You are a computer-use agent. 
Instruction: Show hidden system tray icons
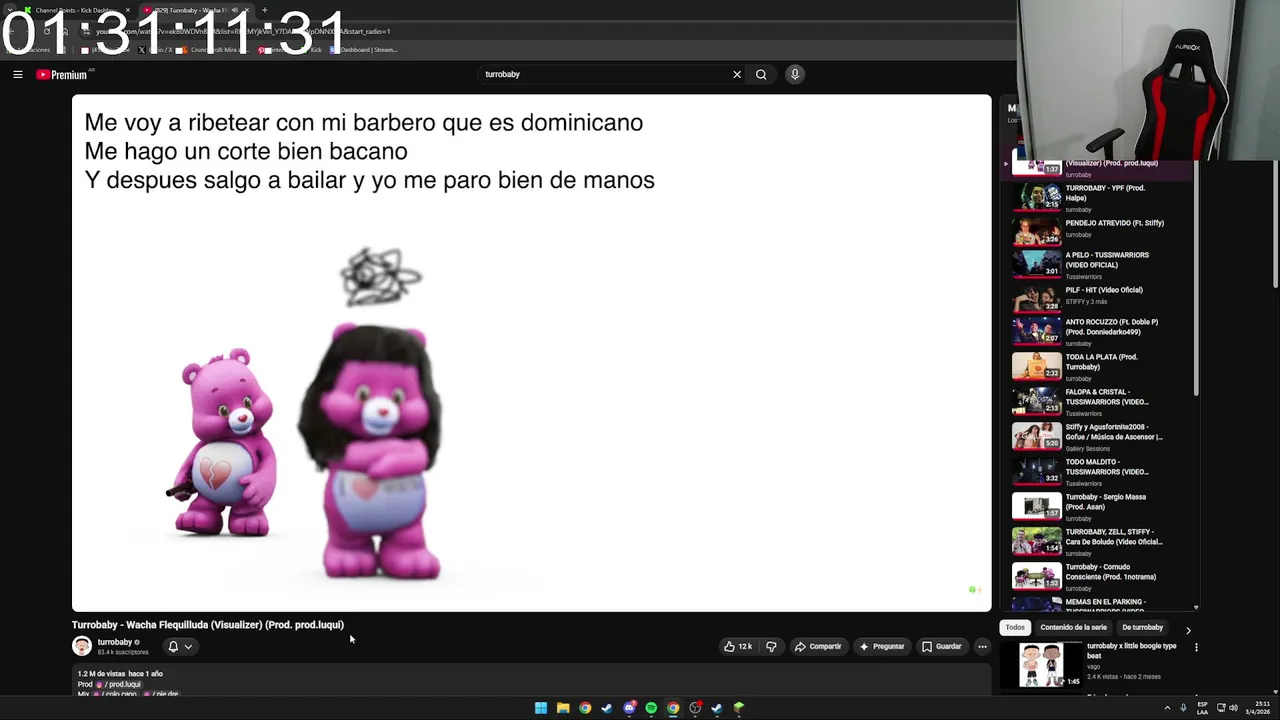coord(1167,708)
